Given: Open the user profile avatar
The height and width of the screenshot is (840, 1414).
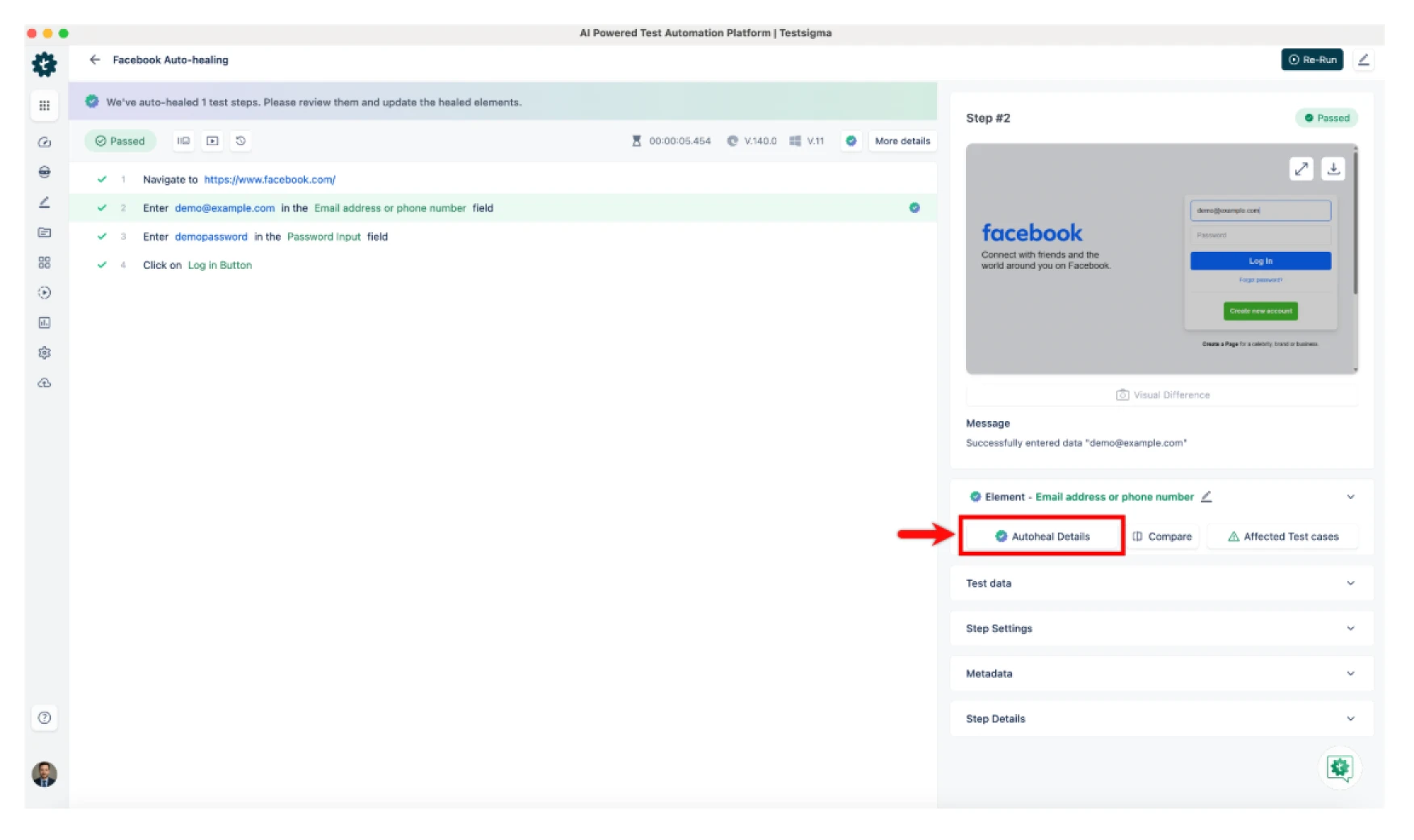Looking at the screenshot, I should [x=44, y=774].
